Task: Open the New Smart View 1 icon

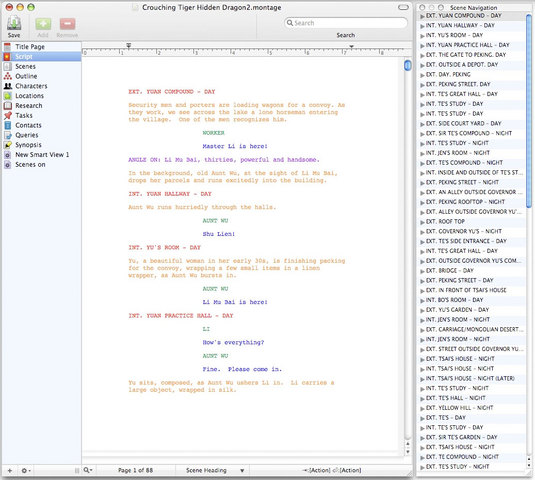Action: 7,155
